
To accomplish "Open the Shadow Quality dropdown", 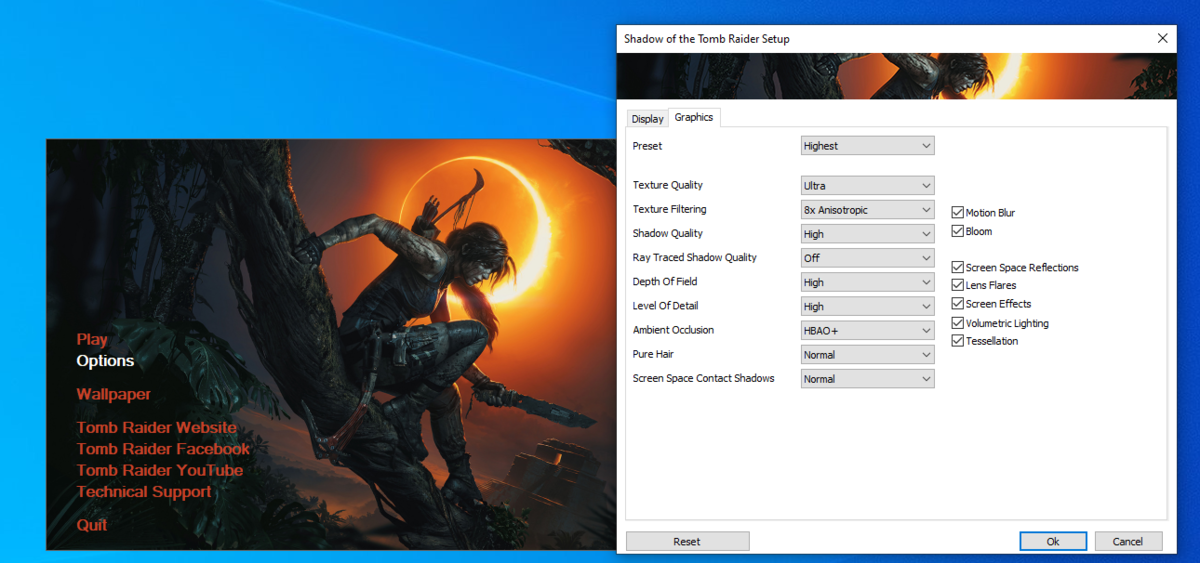I will click(x=868, y=234).
